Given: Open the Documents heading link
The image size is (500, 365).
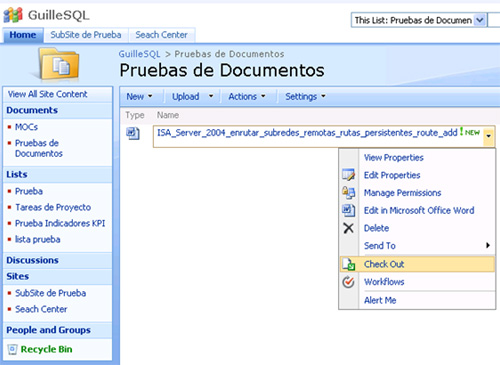Looking at the screenshot, I should coord(32,110).
